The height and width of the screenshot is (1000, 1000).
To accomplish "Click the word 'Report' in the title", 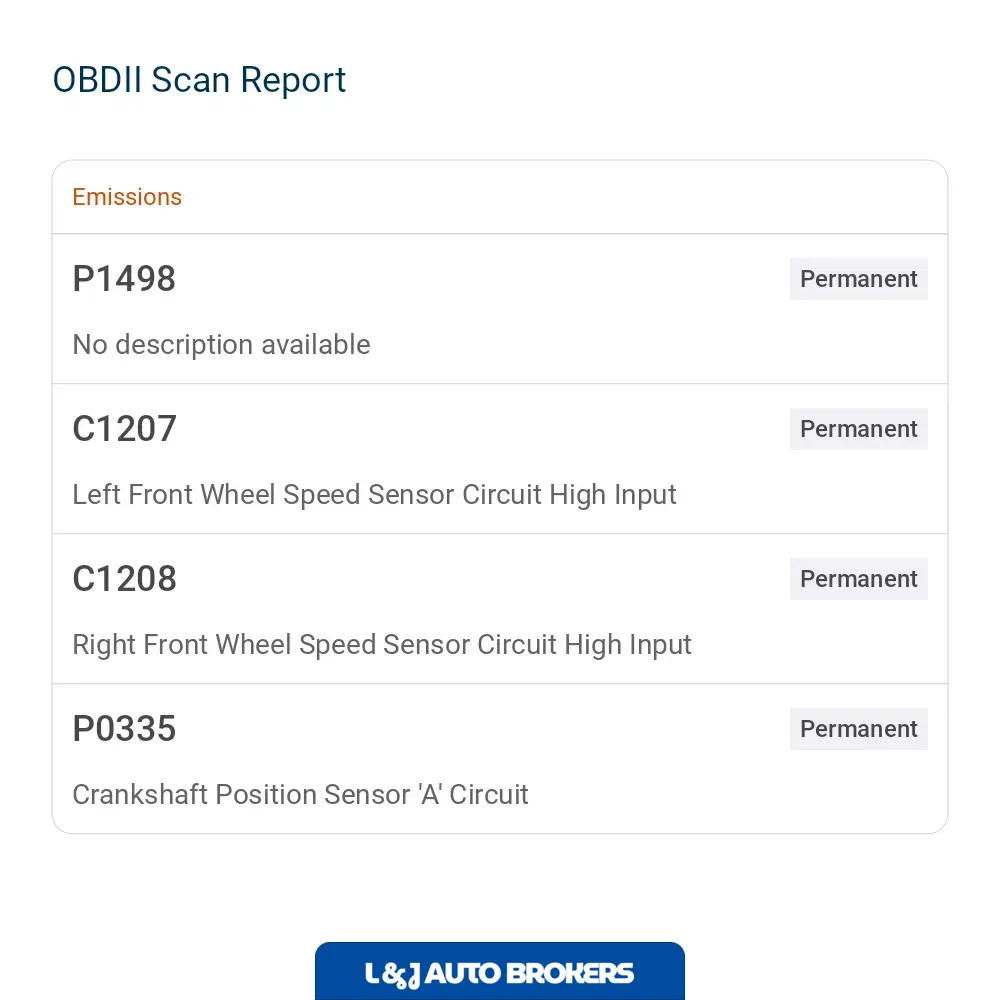I will [x=293, y=82].
